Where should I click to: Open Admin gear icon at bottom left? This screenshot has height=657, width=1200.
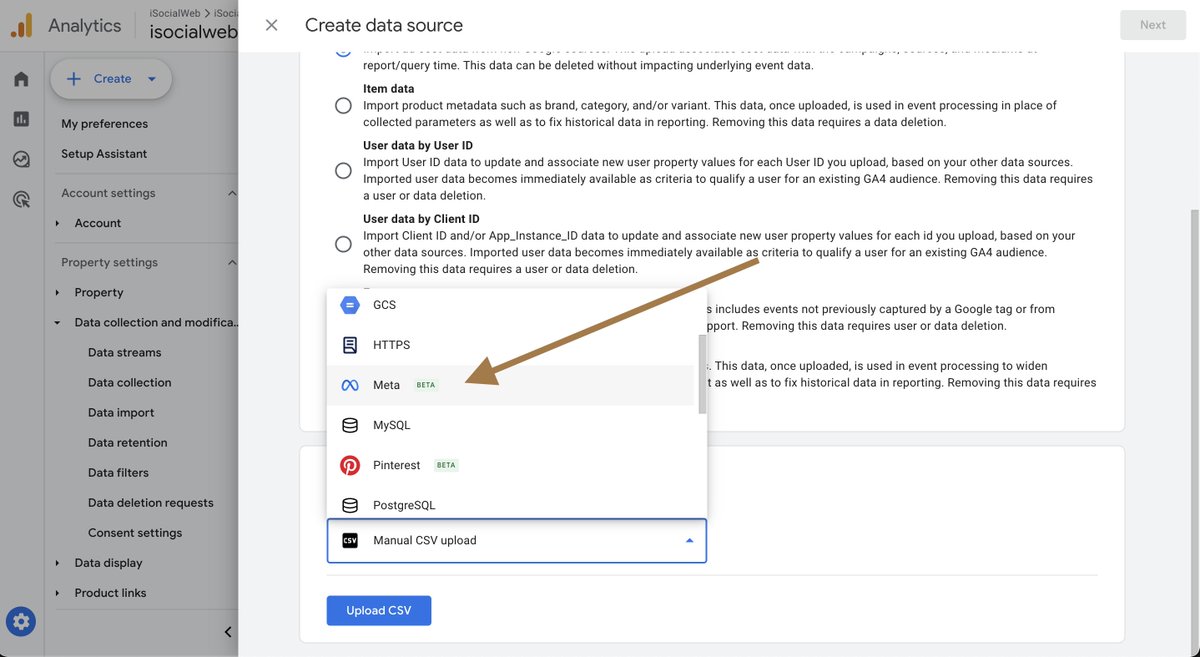[21, 622]
